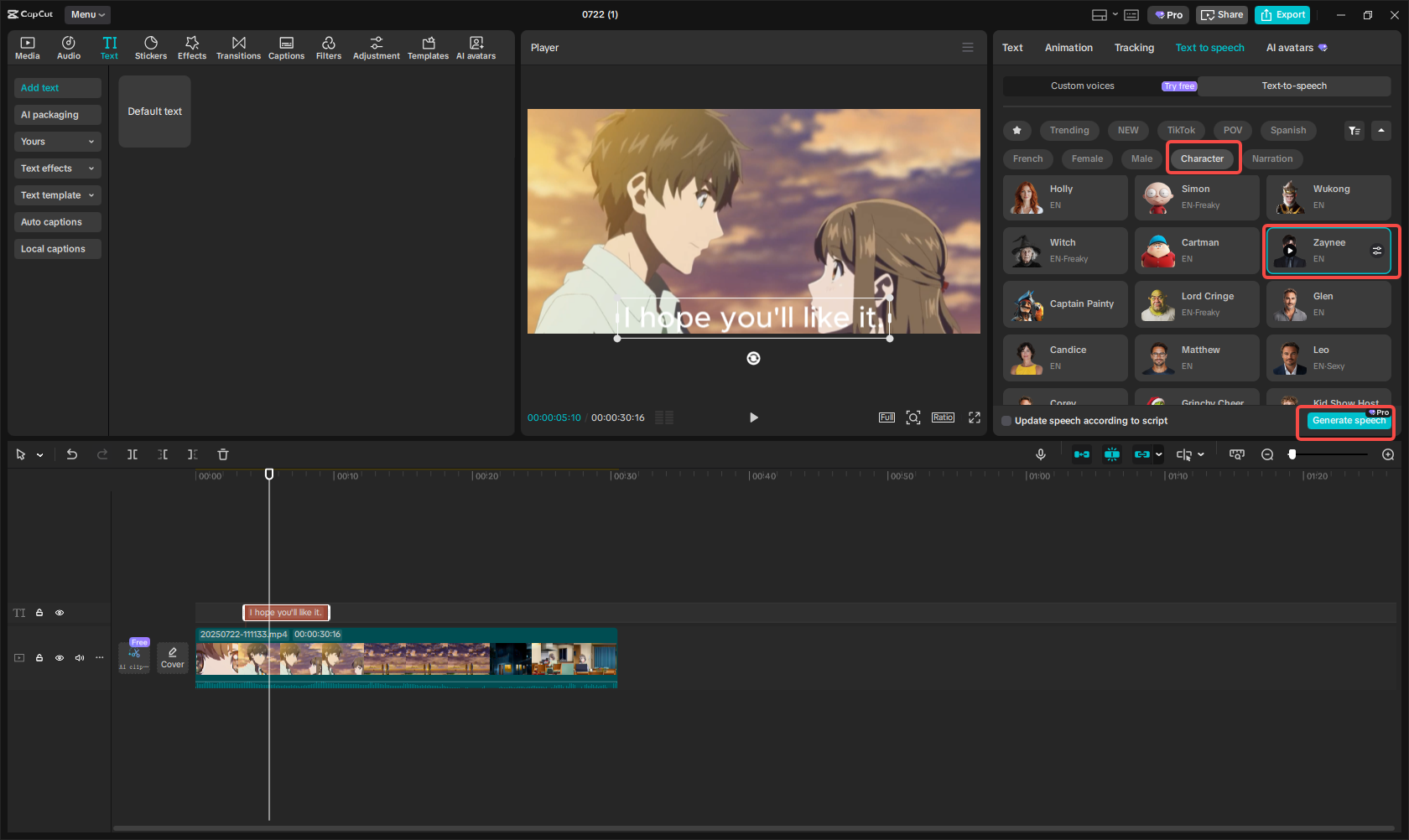1409x840 pixels.
Task: Record a voiceover with the microphone tool
Action: [x=1040, y=454]
